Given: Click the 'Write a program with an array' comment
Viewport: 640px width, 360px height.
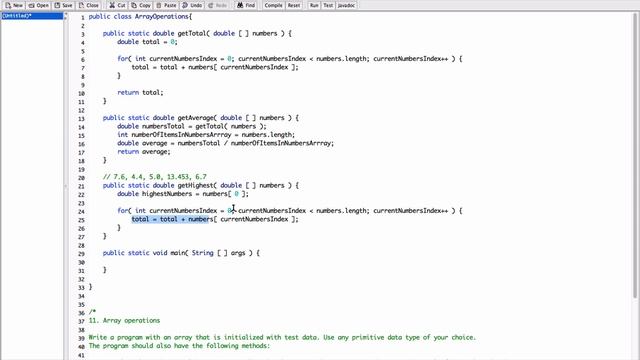Looking at the screenshot, I should coord(282,338).
